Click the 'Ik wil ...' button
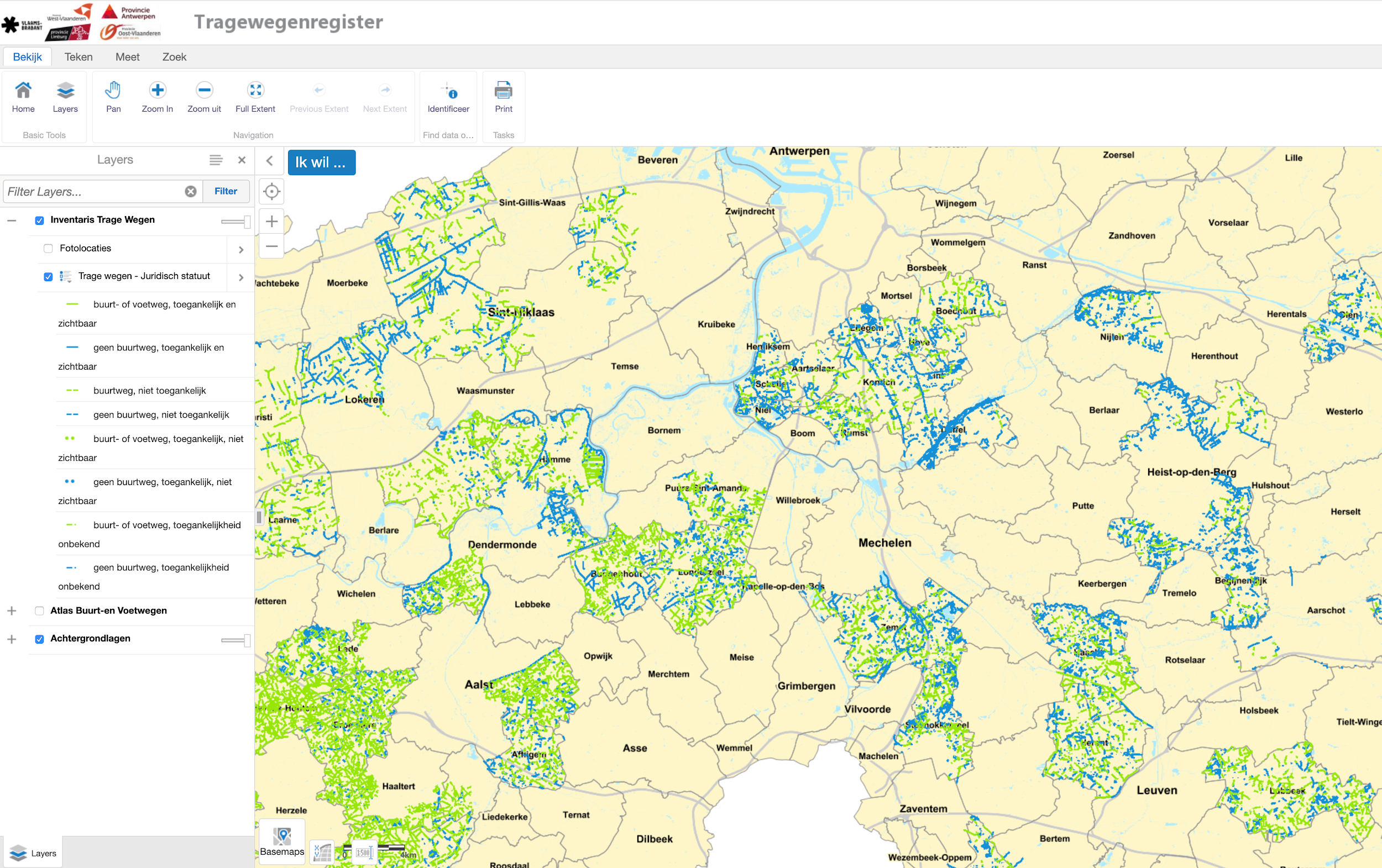Screen dimensions: 1382x868 tap(321, 162)
